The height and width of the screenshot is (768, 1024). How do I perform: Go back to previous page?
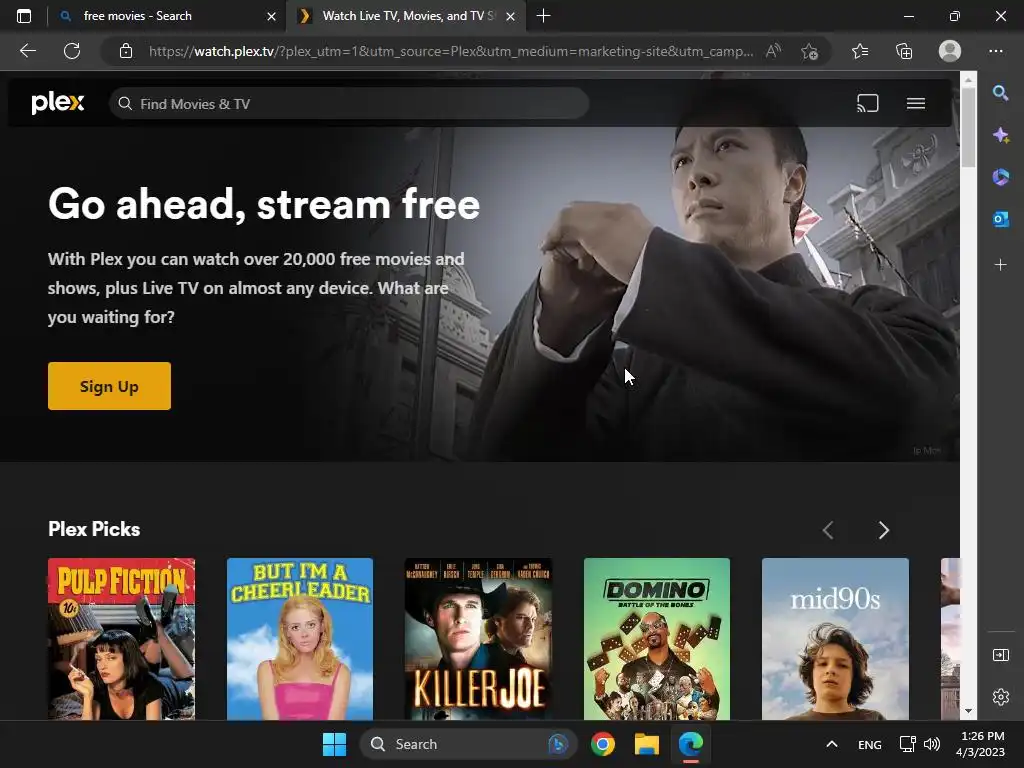[28, 51]
